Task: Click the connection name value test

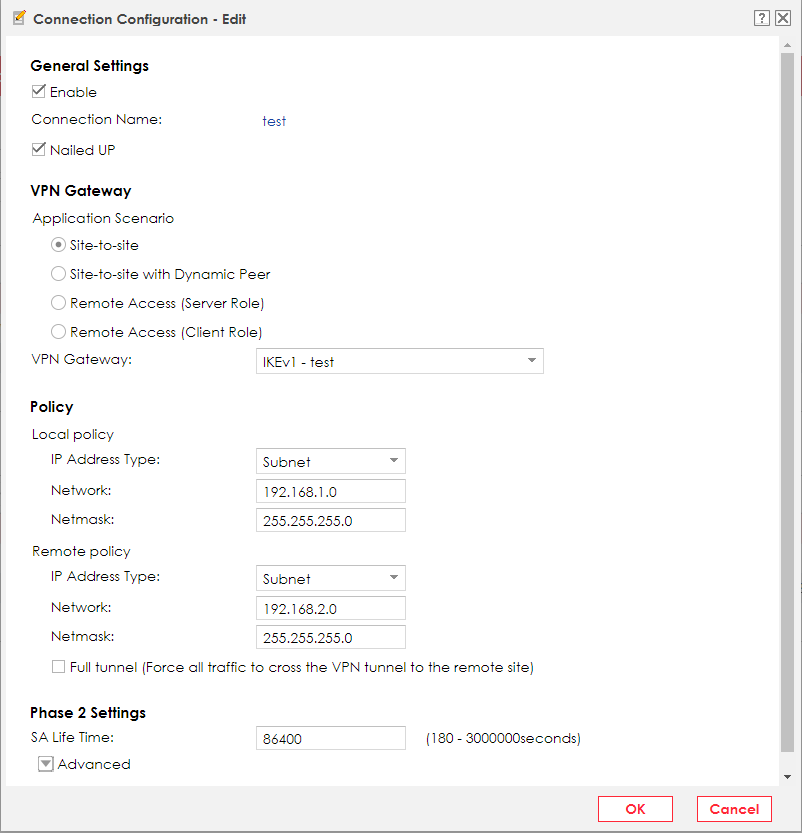Action: (x=274, y=121)
